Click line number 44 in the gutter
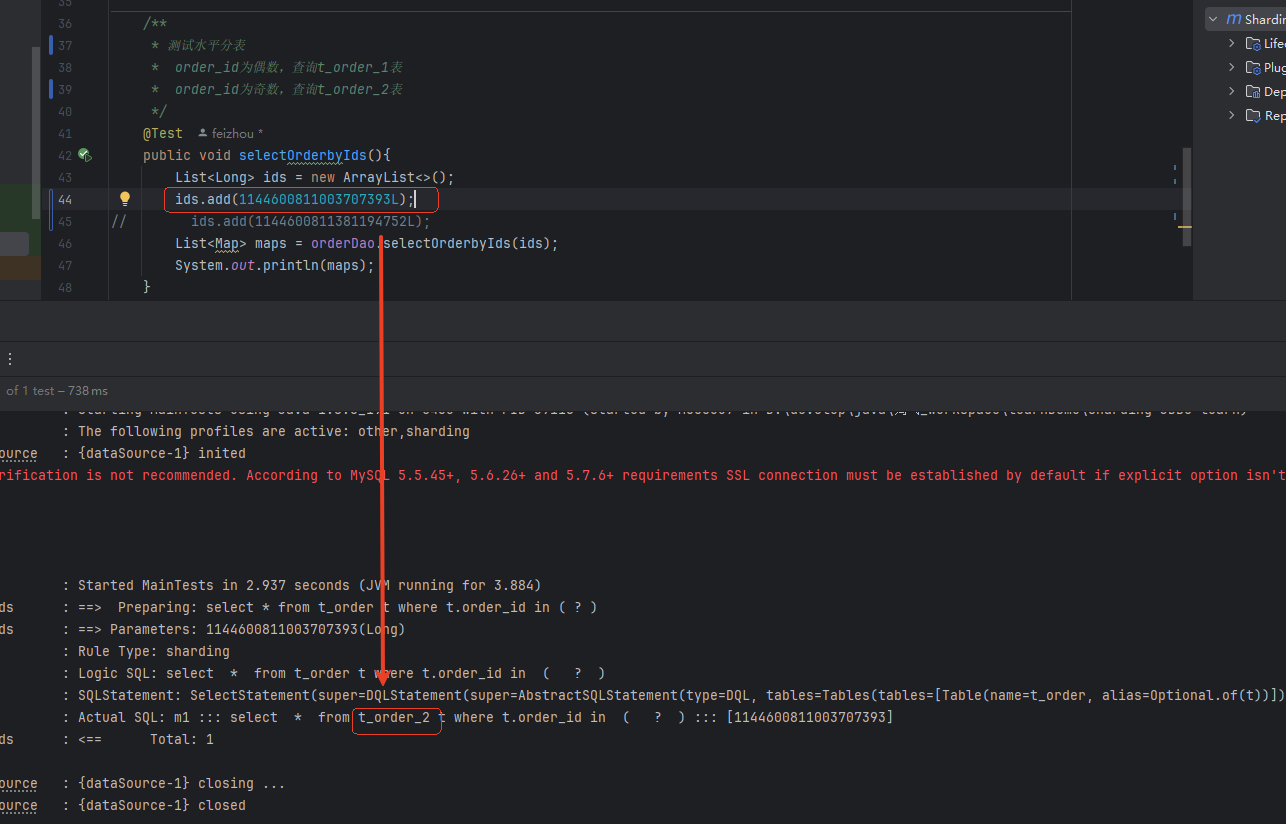 pyautogui.click(x=65, y=199)
